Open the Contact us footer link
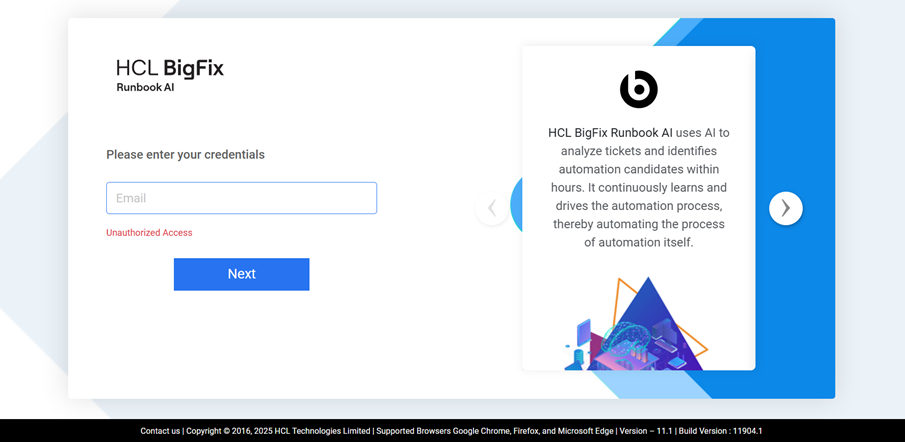905x442 pixels. [x=160, y=431]
